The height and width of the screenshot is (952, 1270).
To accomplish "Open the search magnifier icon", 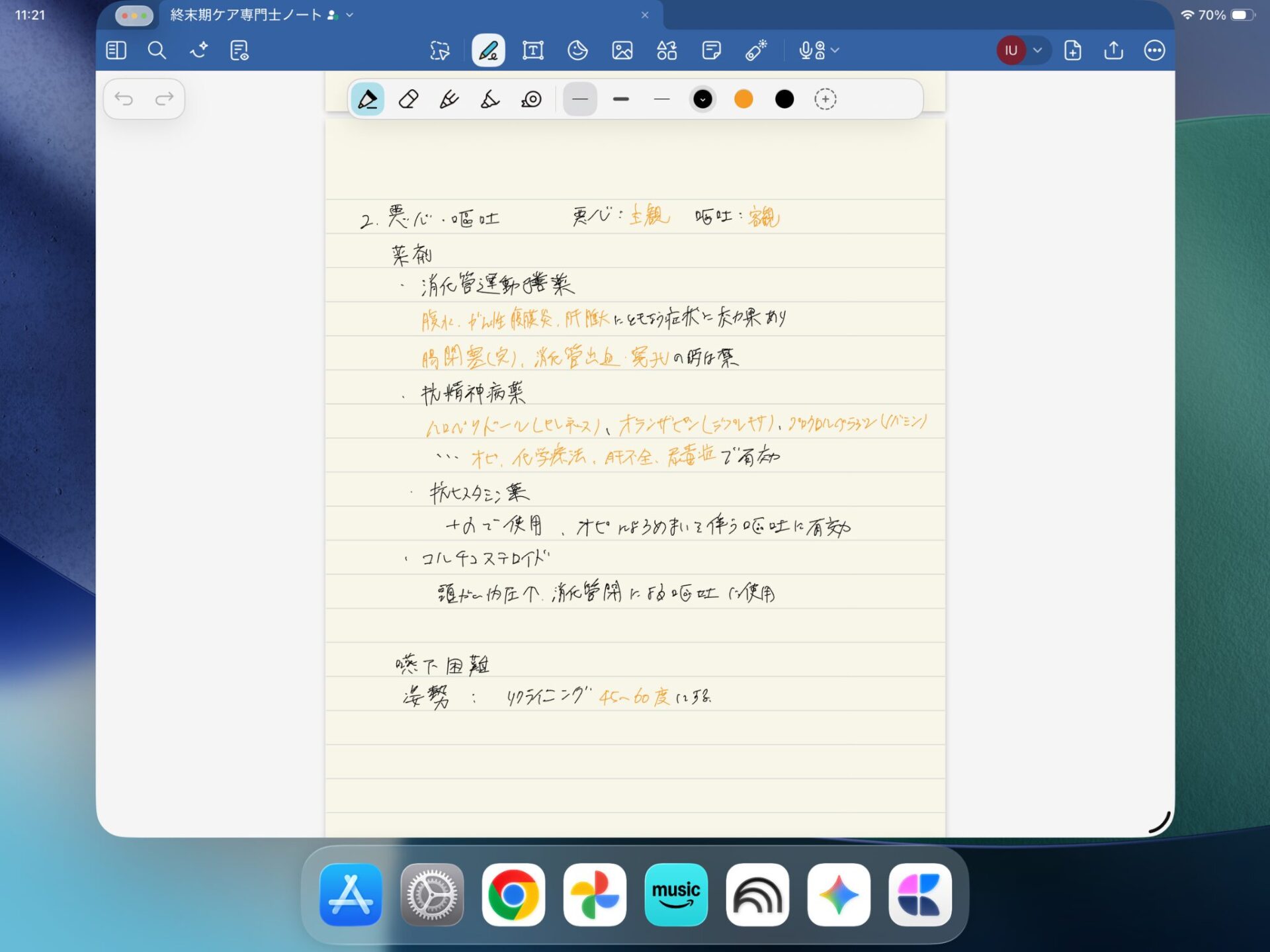I will coord(157,50).
